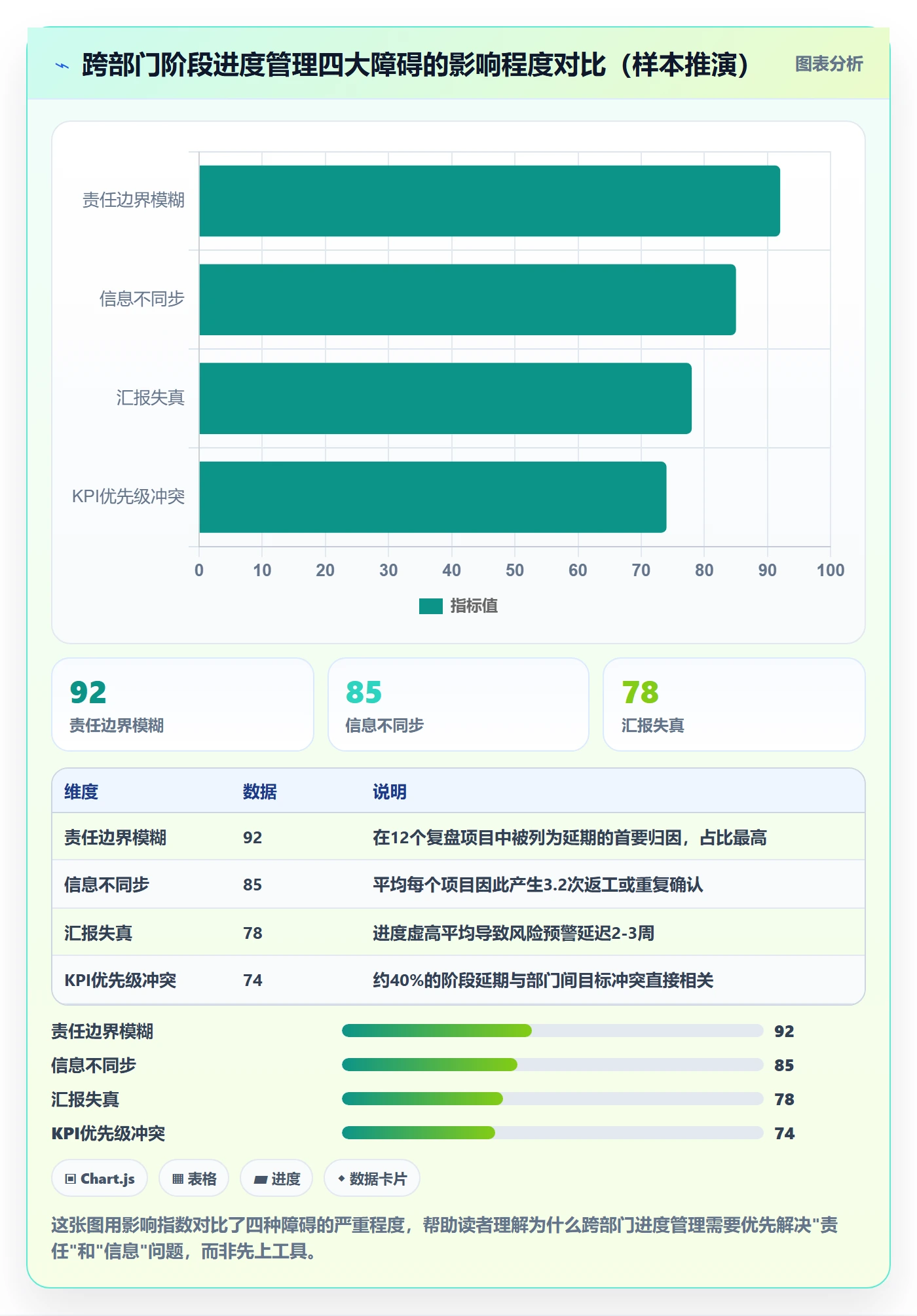Click the 责任边界模糊 chart bar
Screen dimensions: 917x1316
pos(489,201)
